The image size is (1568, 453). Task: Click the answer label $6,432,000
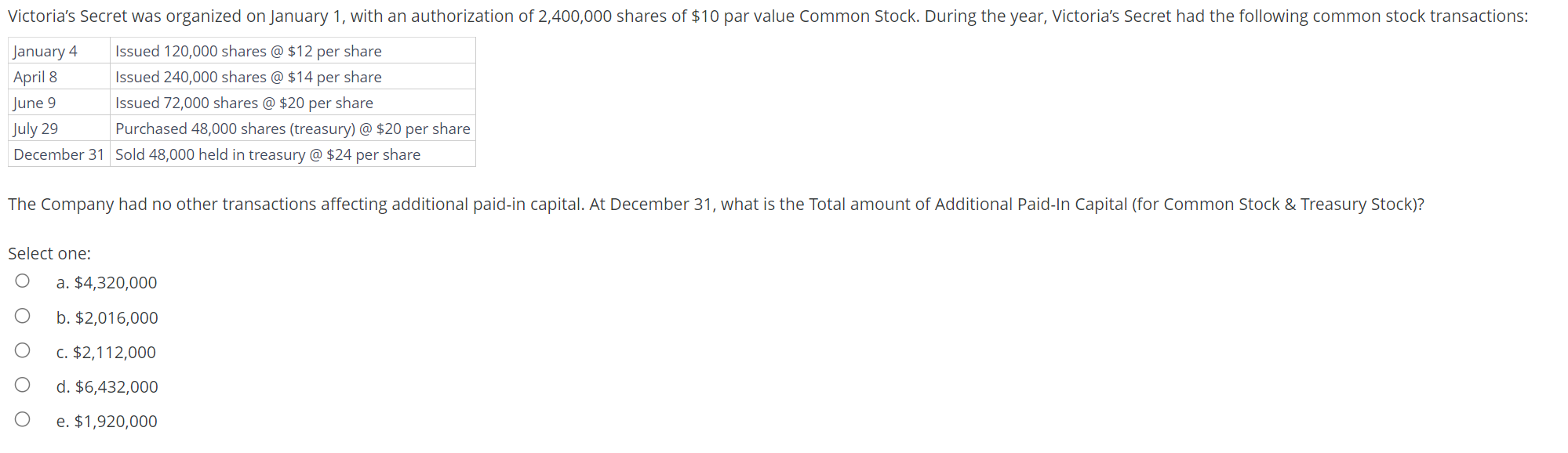pyautogui.click(x=107, y=386)
